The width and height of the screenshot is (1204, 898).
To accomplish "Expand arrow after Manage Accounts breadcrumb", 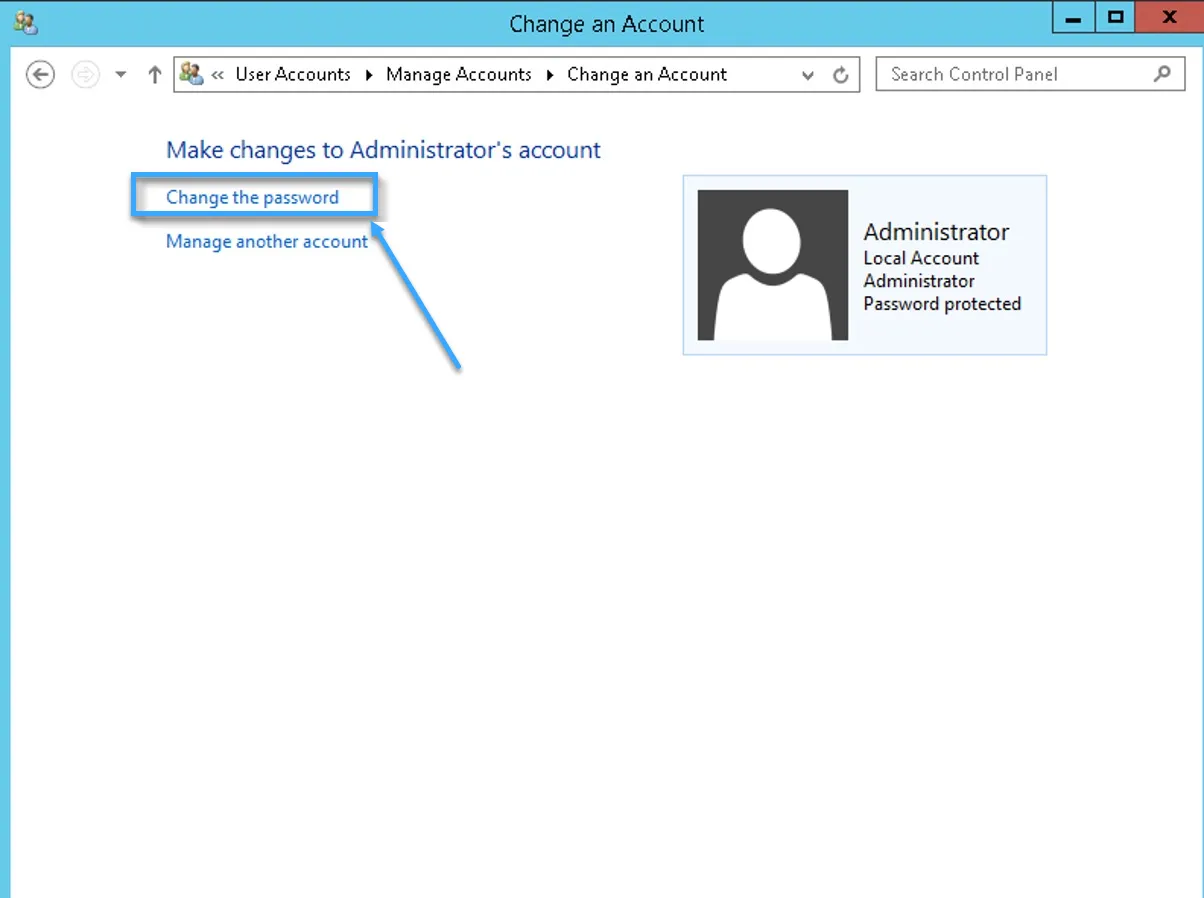I will point(550,75).
